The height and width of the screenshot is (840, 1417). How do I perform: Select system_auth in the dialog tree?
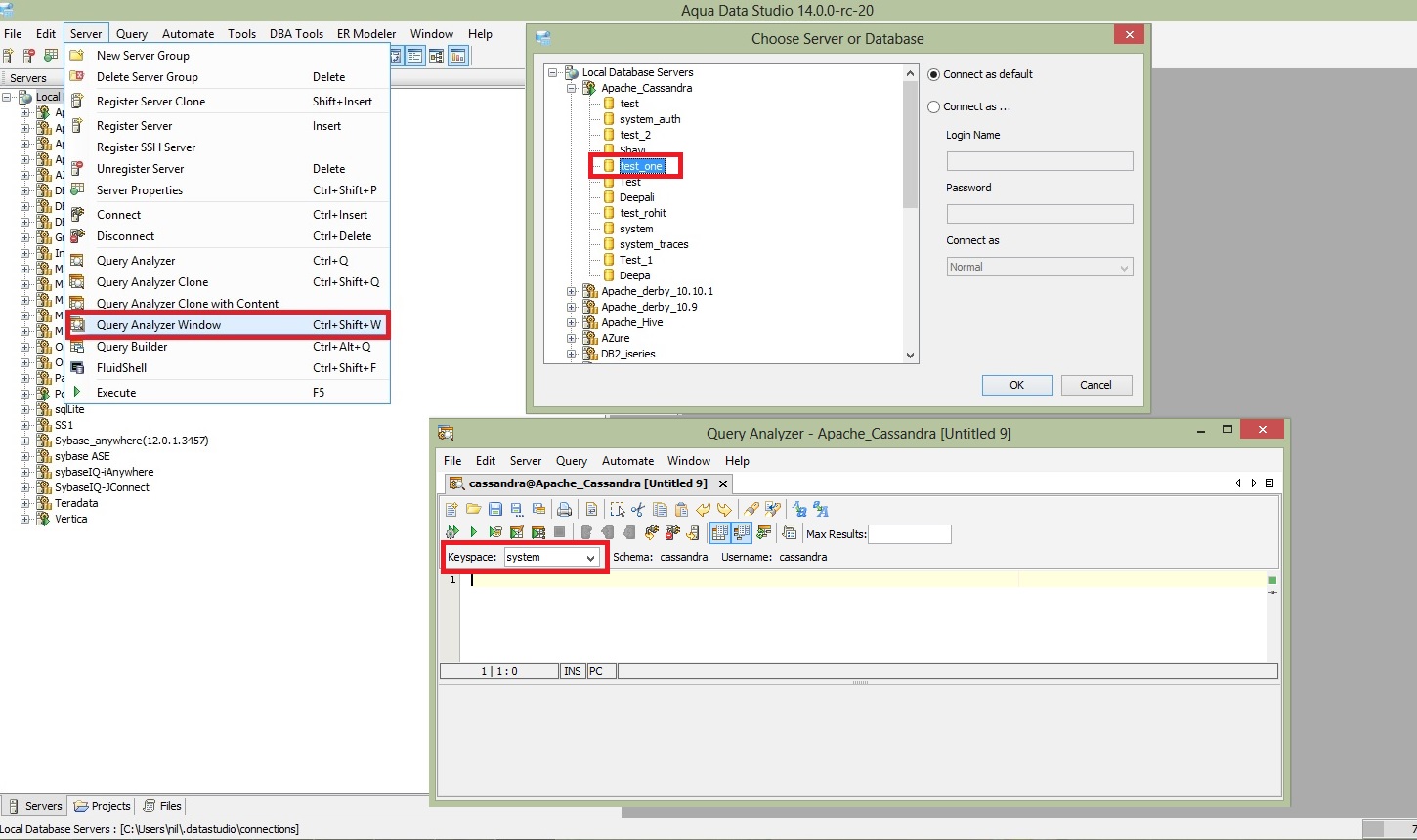click(x=650, y=119)
